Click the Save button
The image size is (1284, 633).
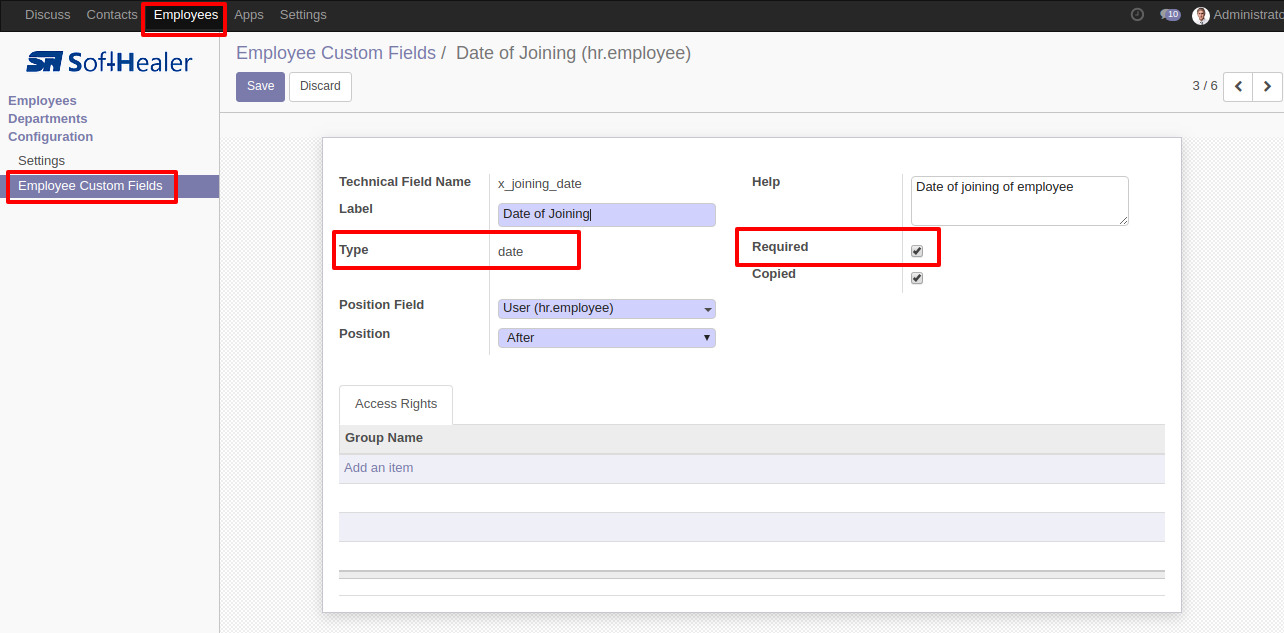click(x=260, y=87)
